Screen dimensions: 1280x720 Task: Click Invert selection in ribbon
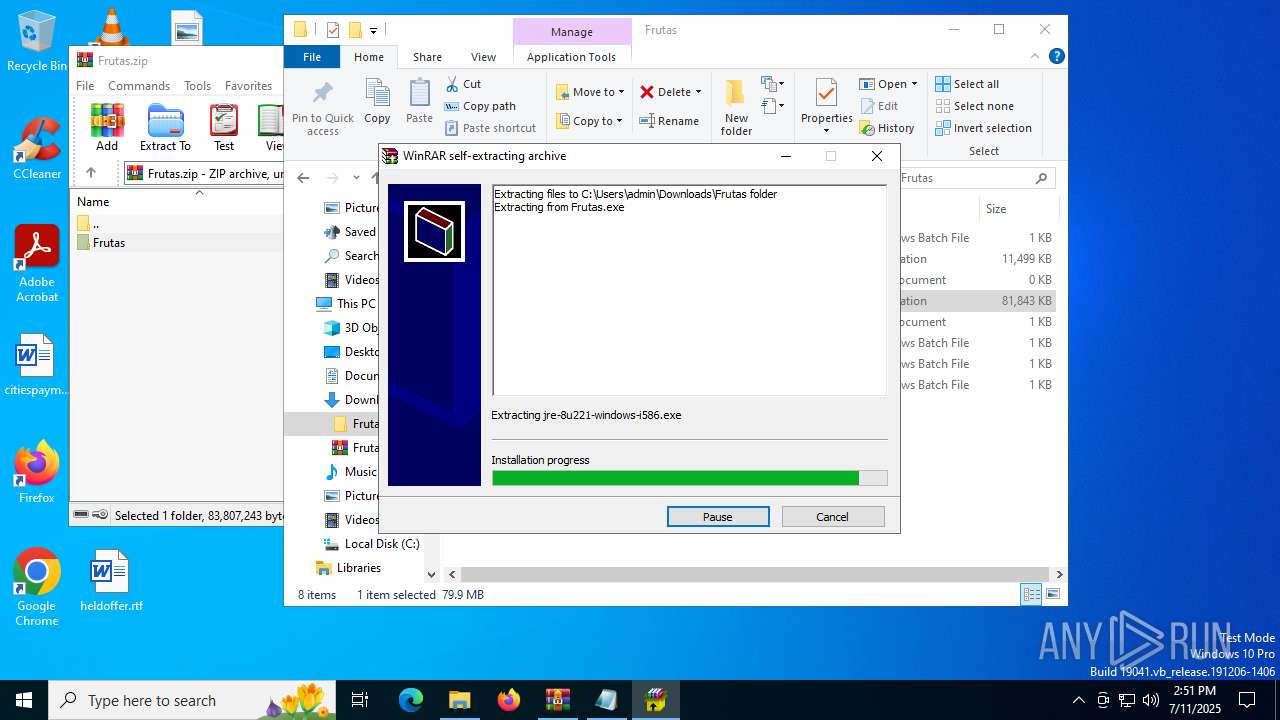coord(983,128)
